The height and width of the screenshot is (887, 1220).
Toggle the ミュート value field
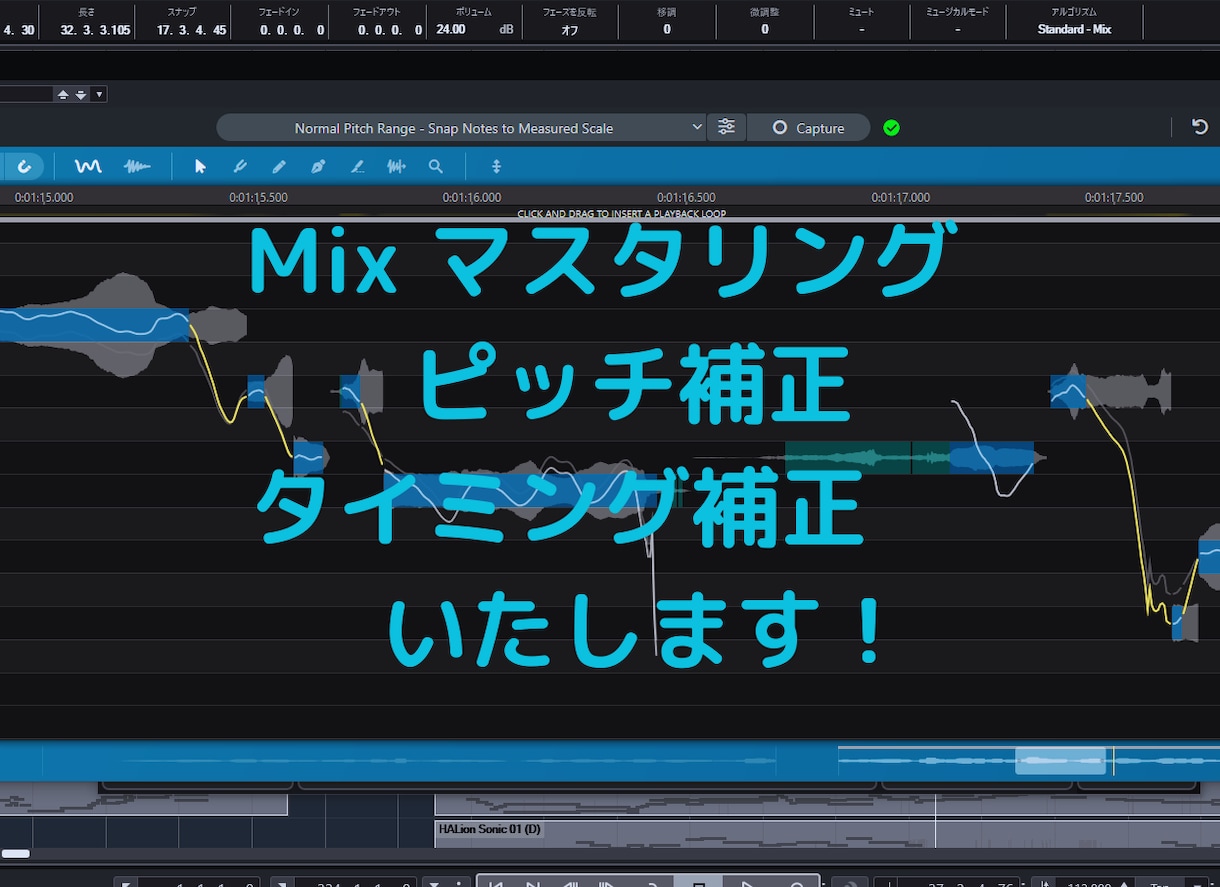click(860, 29)
